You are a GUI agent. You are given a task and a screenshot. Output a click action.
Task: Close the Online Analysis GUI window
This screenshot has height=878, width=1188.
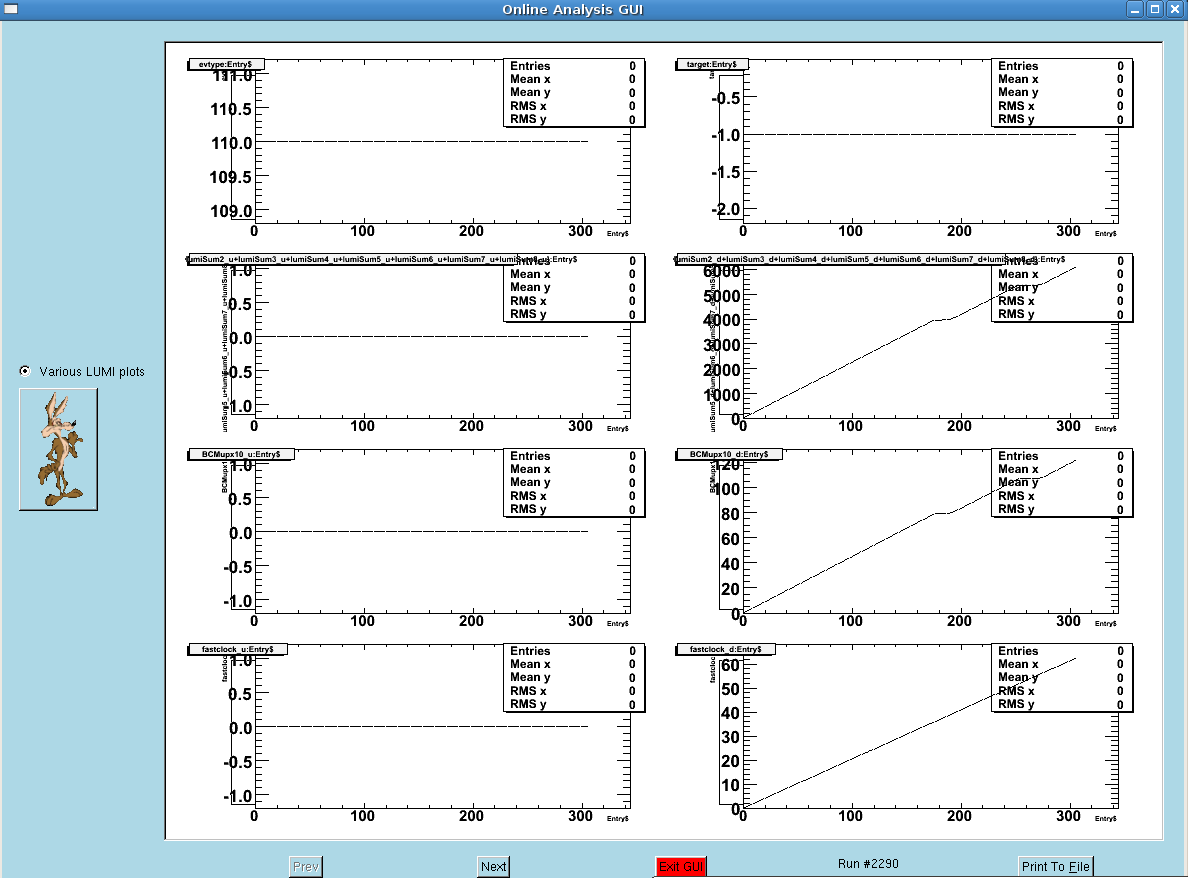click(1175, 9)
